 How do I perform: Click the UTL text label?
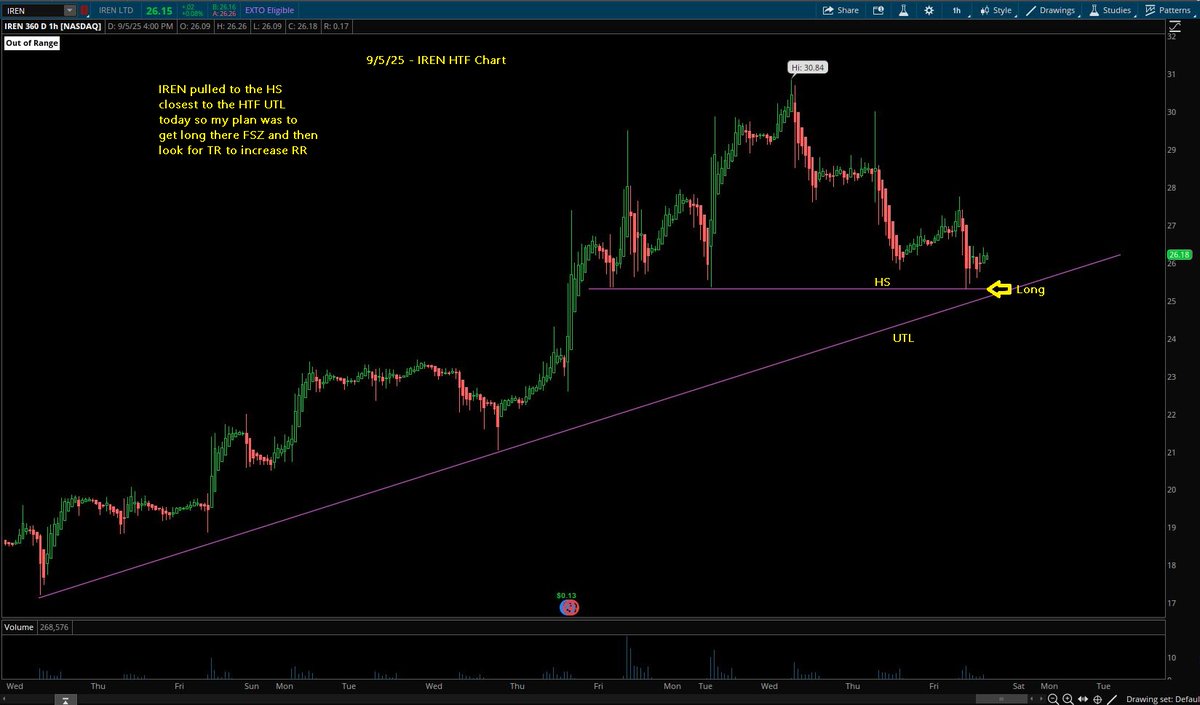point(903,338)
